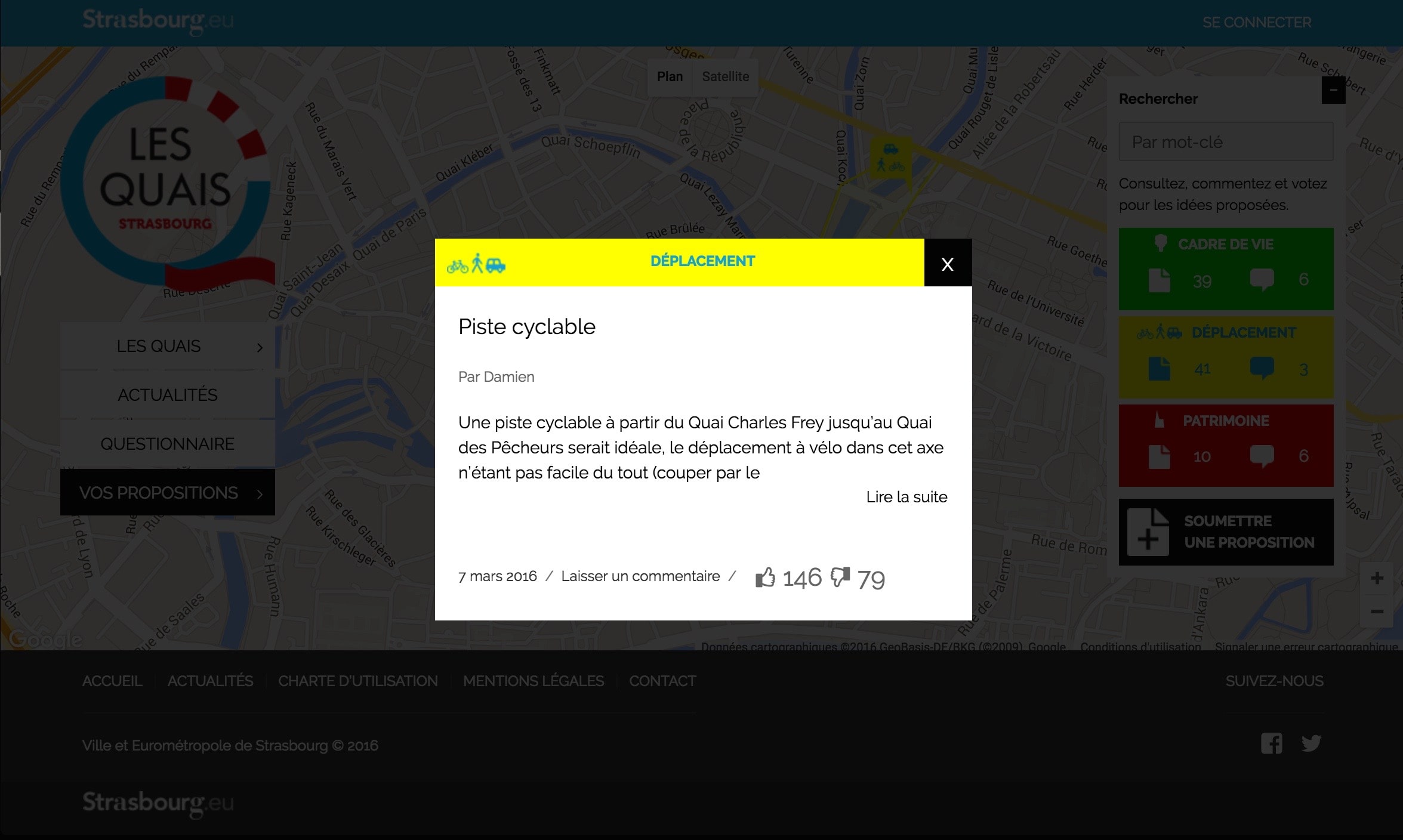This screenshot has height=840, width=1403.
Task: Switch map to Plan view
Action: tap(670, 77)
